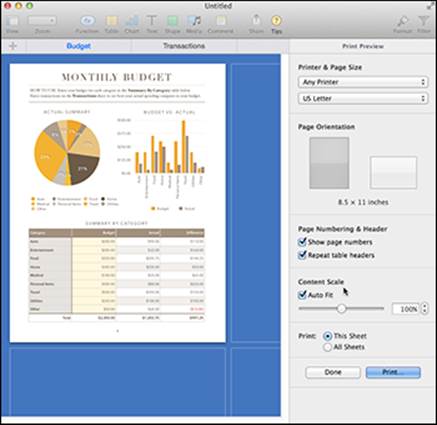
Task: Click the Tips question mark icon
Action: point(276,21)
